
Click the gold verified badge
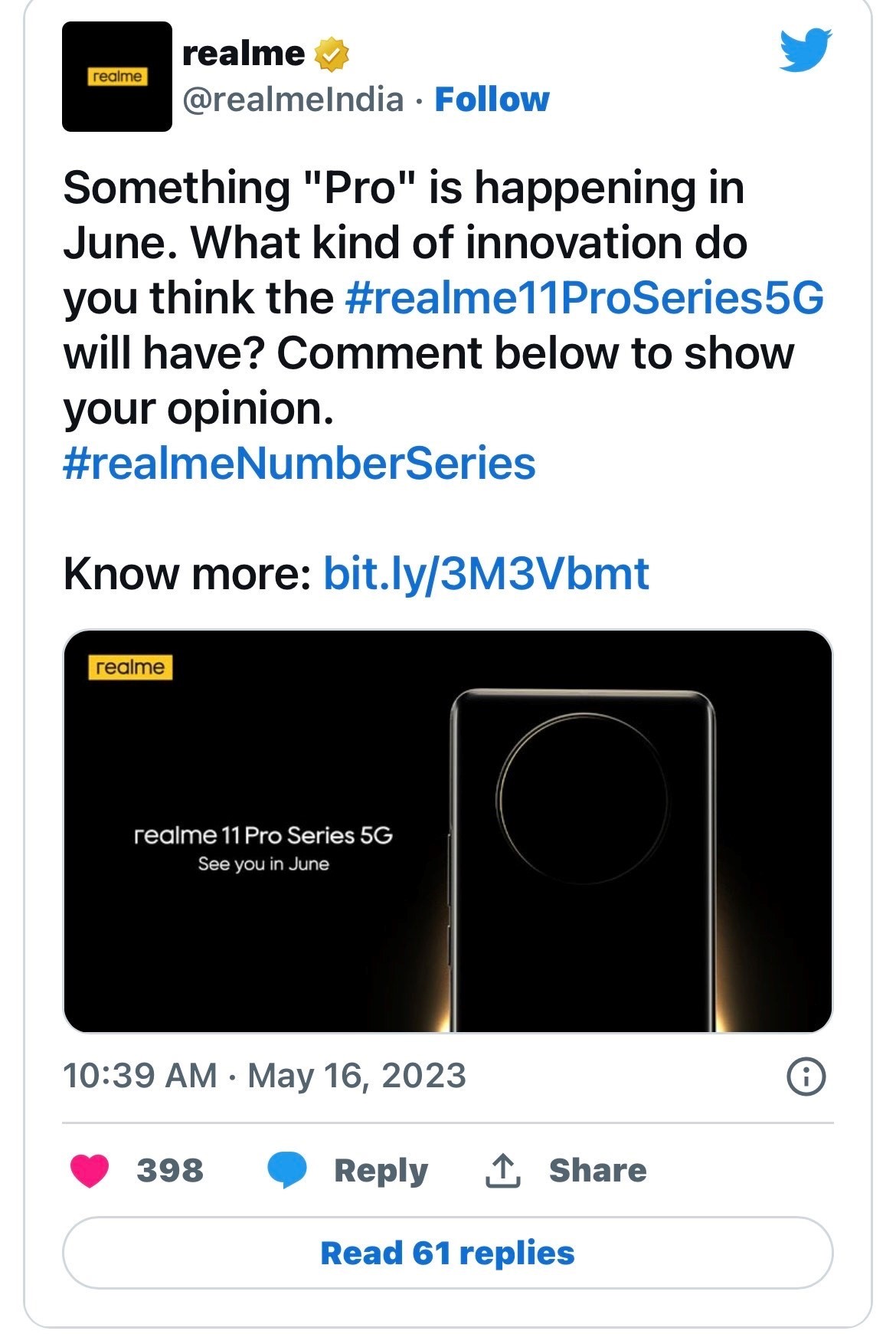pyautogui.click(x=332, y=54)
